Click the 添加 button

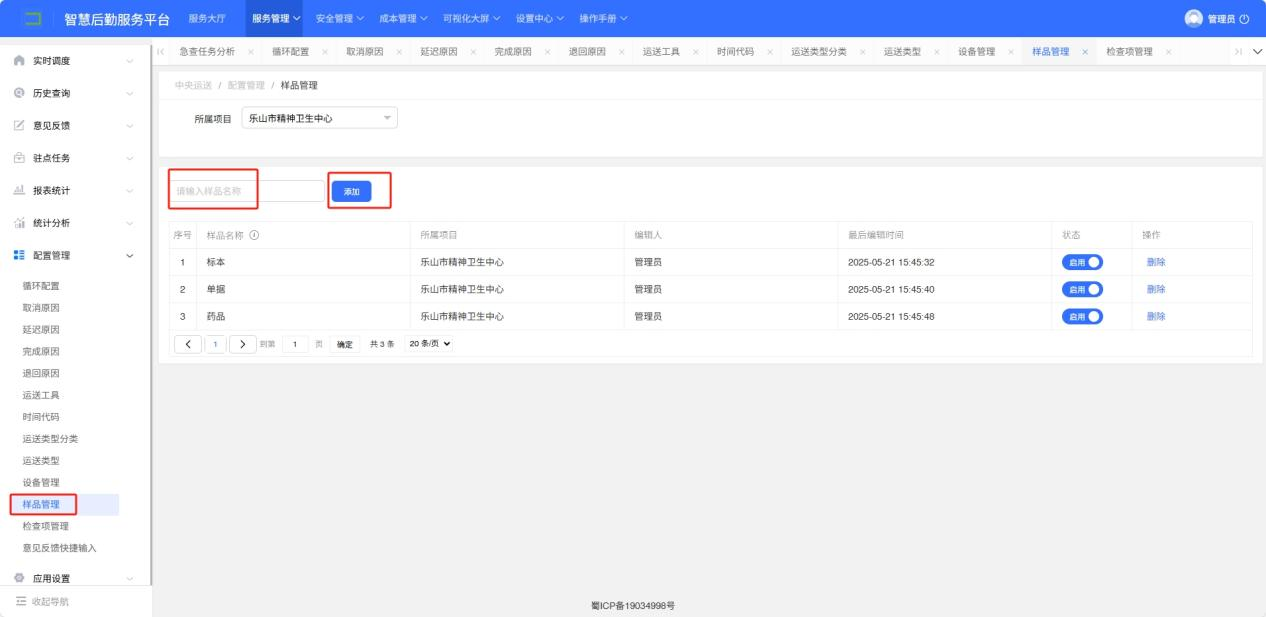coord(351,191)
